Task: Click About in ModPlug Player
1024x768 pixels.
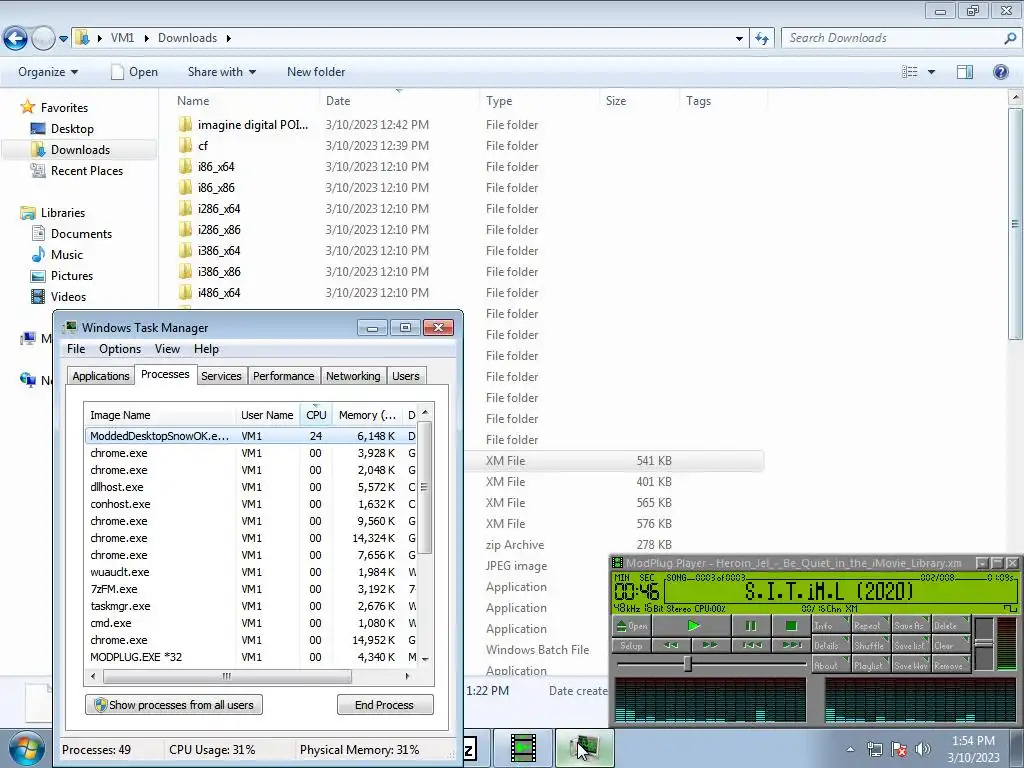Action: pyautogui.click(x=830, y=665)
